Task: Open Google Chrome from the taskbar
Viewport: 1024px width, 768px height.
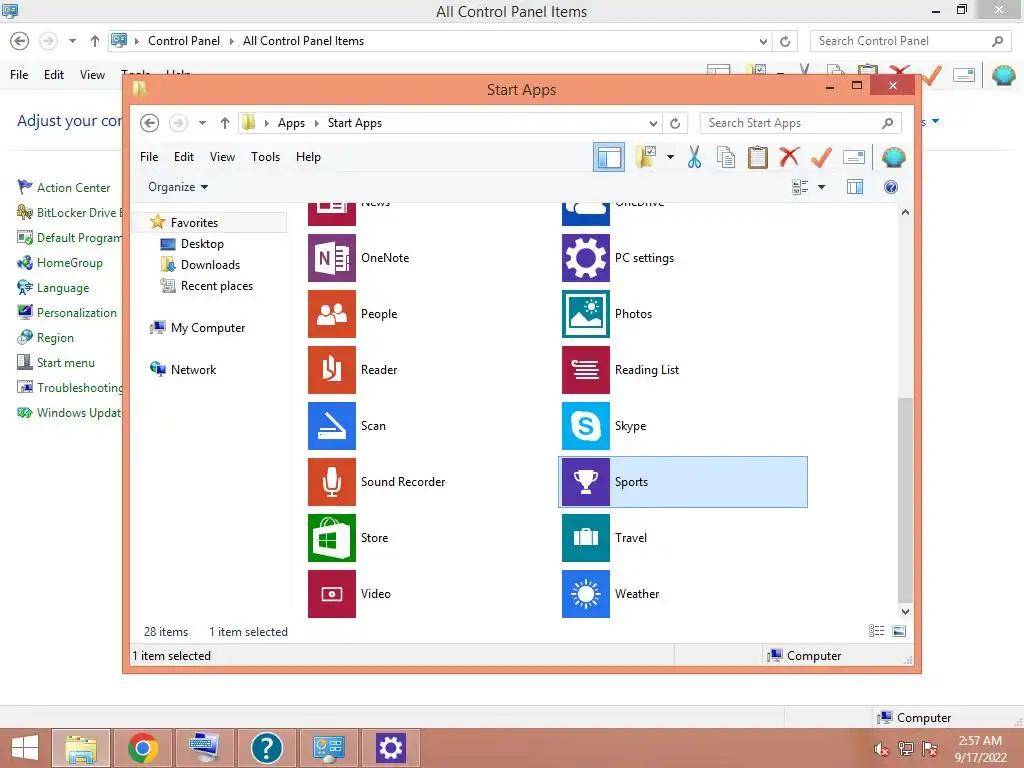Action: (143, 748)
